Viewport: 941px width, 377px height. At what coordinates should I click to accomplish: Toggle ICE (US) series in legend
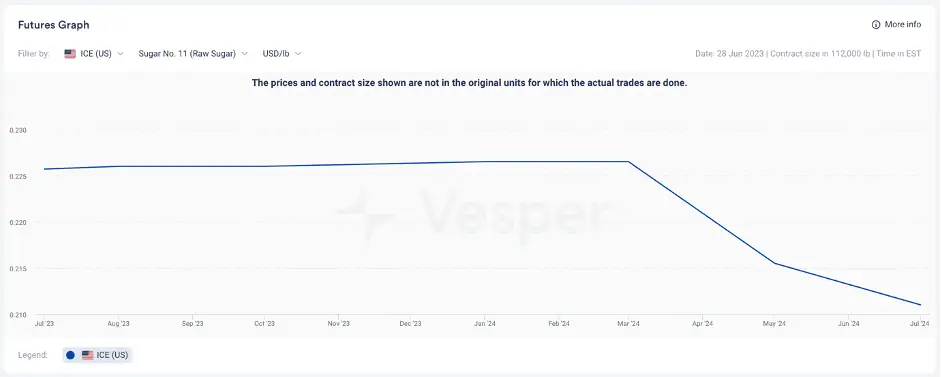pyautogui.click(x=97, y=355)
